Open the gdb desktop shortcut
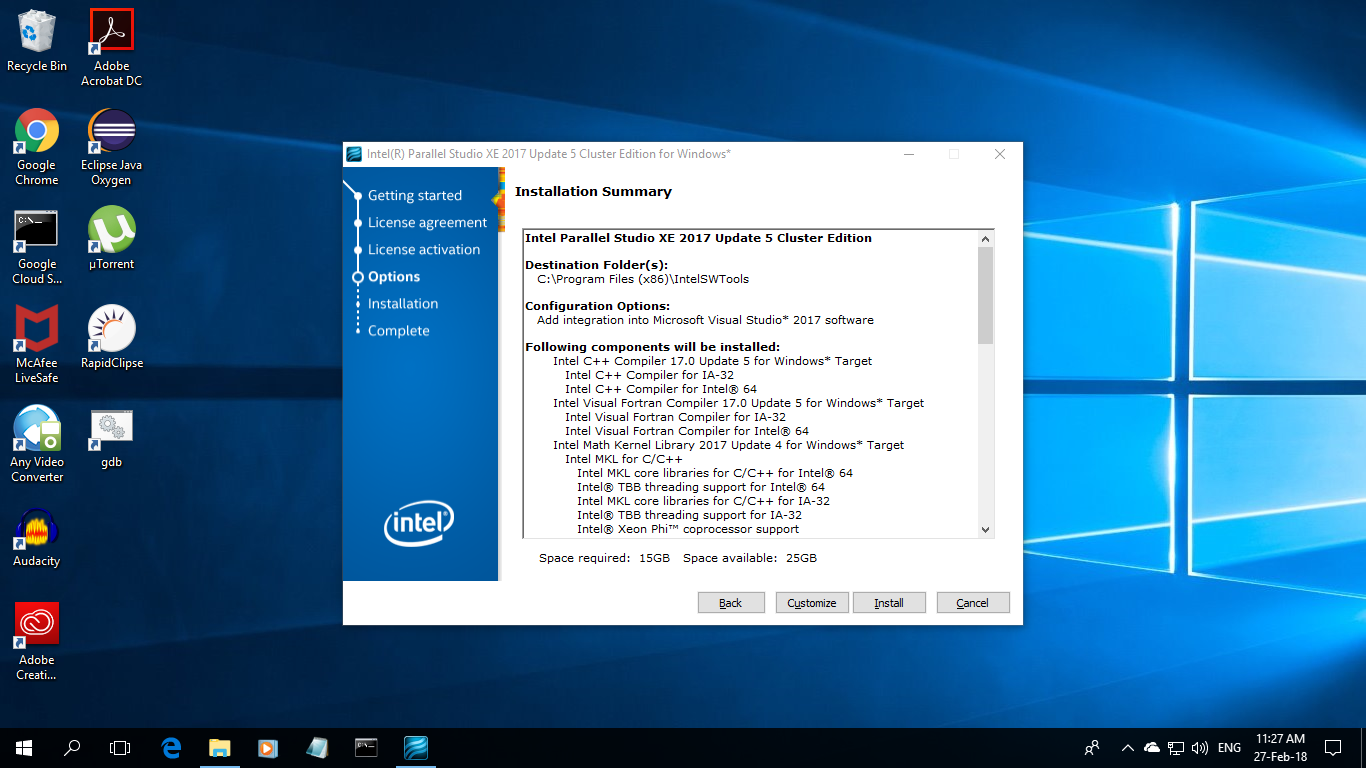 (111, 437)
